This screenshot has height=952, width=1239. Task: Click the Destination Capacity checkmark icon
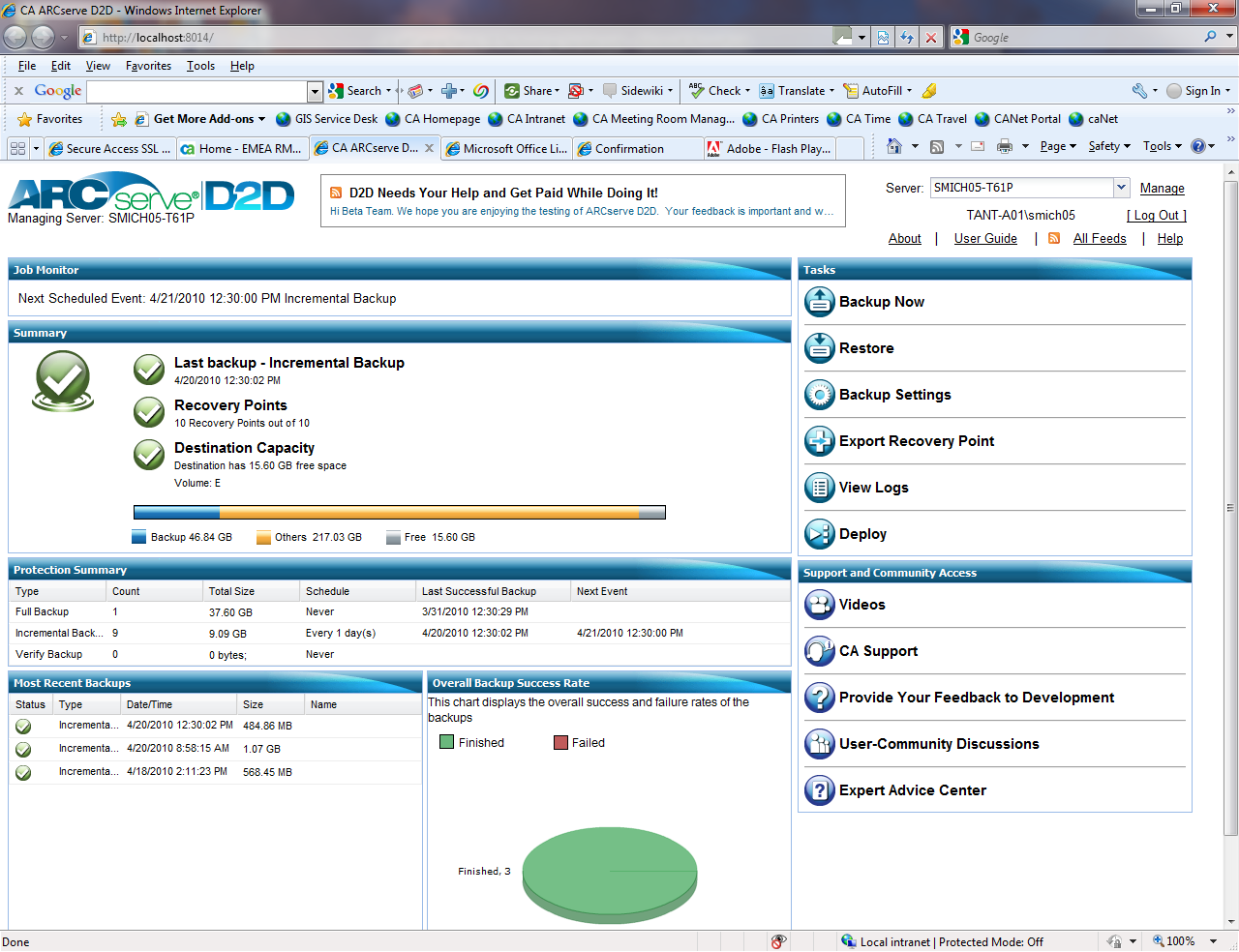pyautogui.click(x=149, y=455)
